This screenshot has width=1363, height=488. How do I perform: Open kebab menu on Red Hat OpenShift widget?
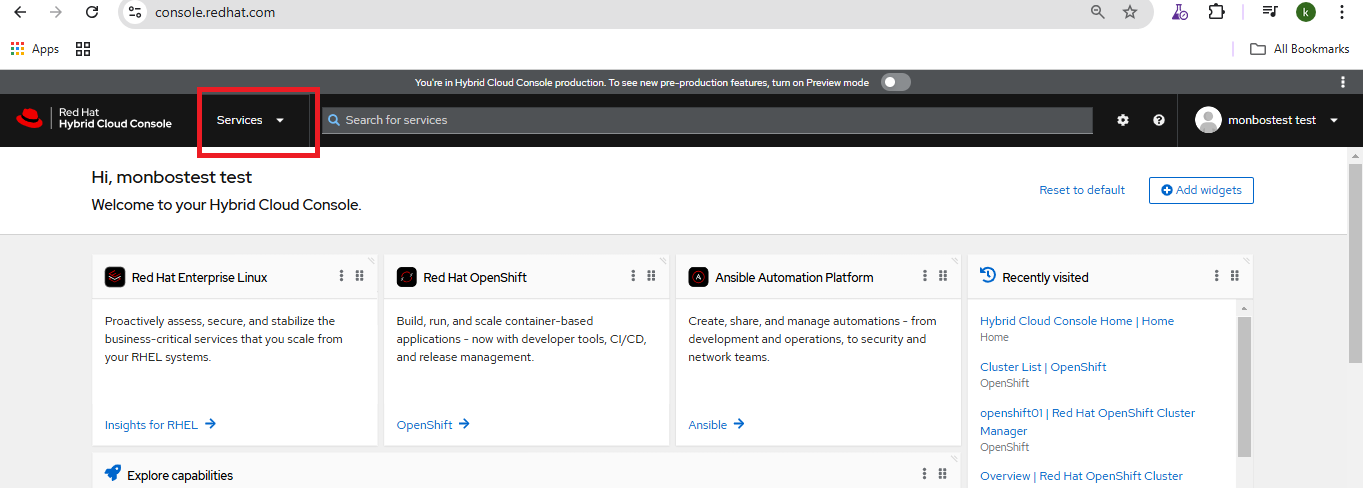633,276
